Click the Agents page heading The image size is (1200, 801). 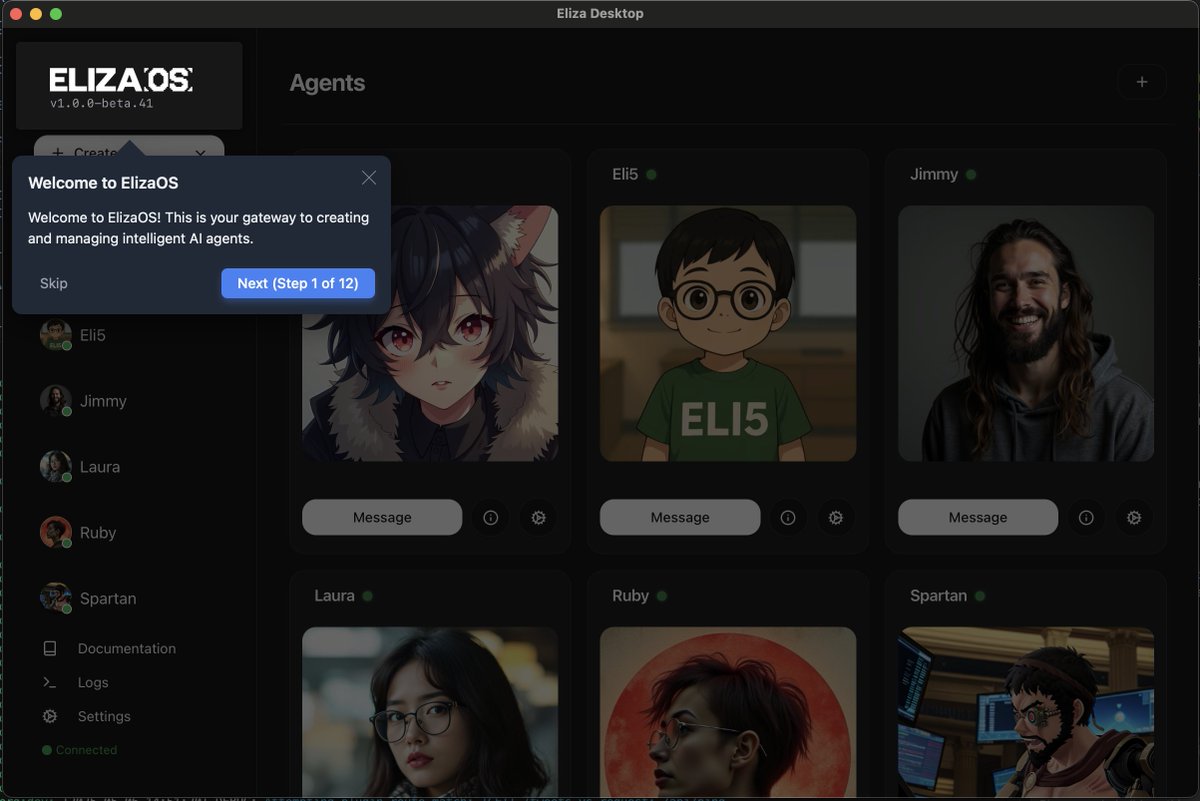coord(327,83)
